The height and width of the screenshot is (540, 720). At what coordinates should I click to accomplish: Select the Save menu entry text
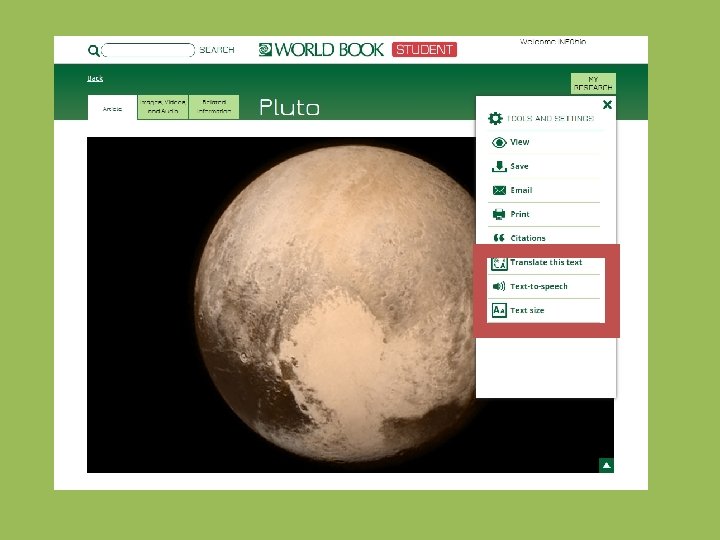tap(519, 166)
